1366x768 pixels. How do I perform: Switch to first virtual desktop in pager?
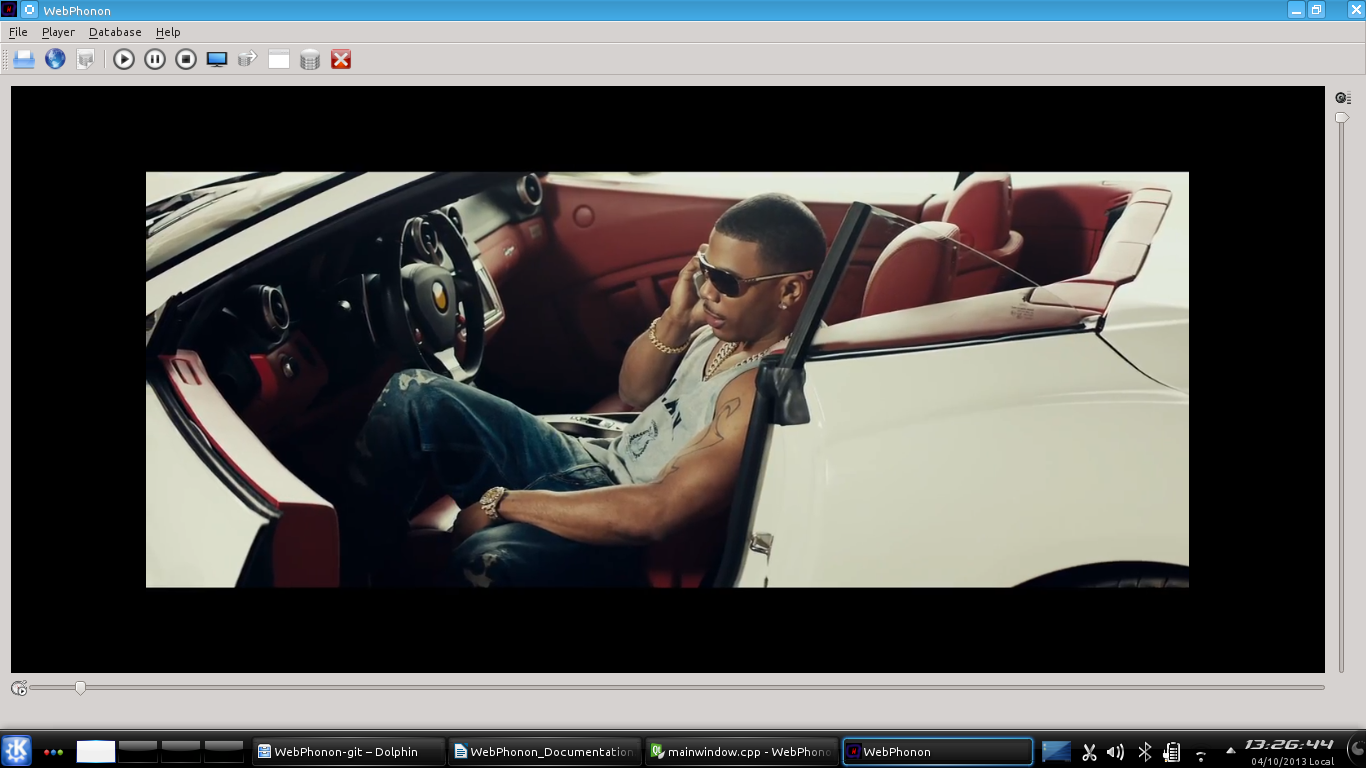tap(96, 752)
